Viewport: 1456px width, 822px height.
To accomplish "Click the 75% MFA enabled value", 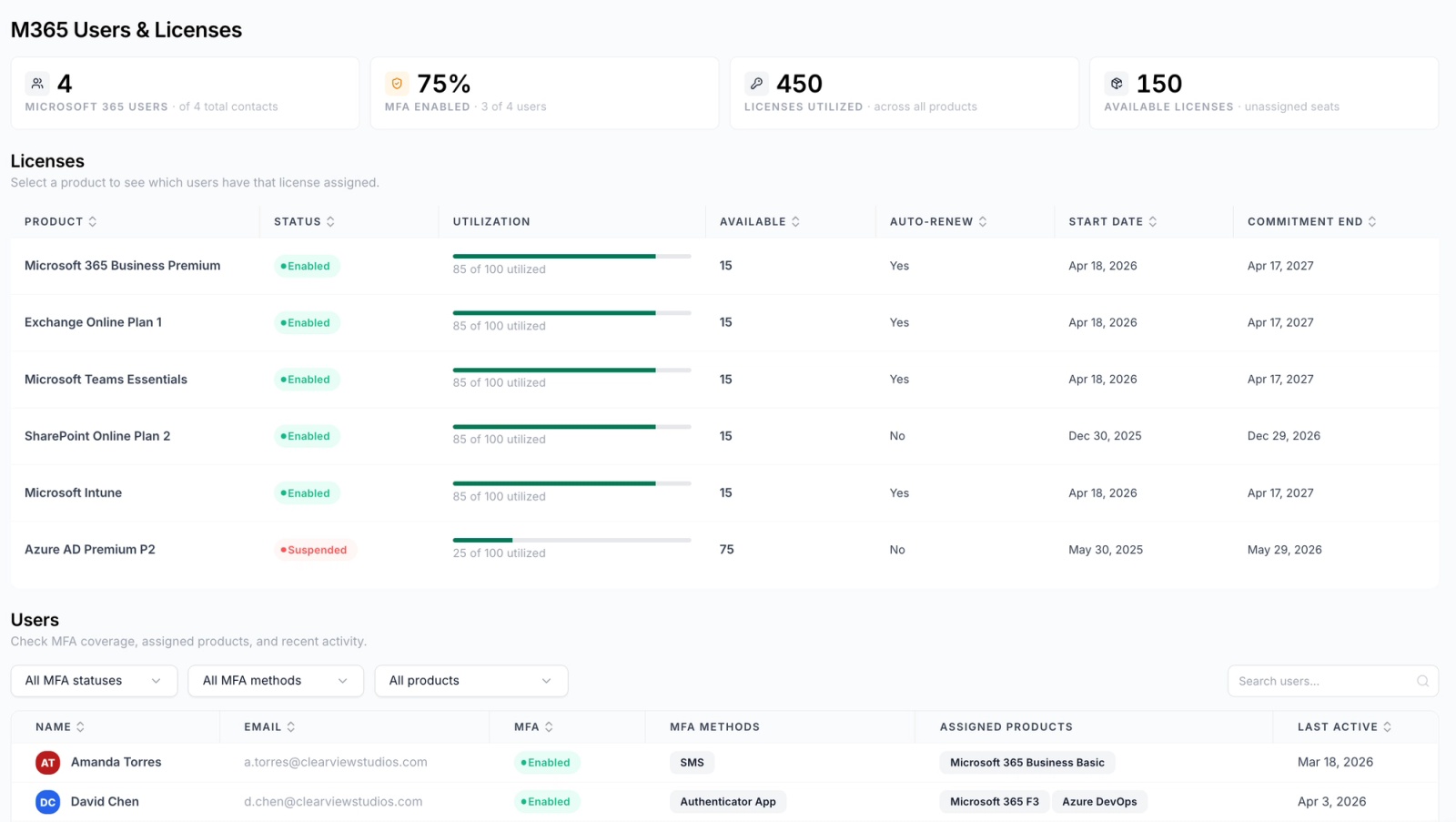I will tap(443, 84).
